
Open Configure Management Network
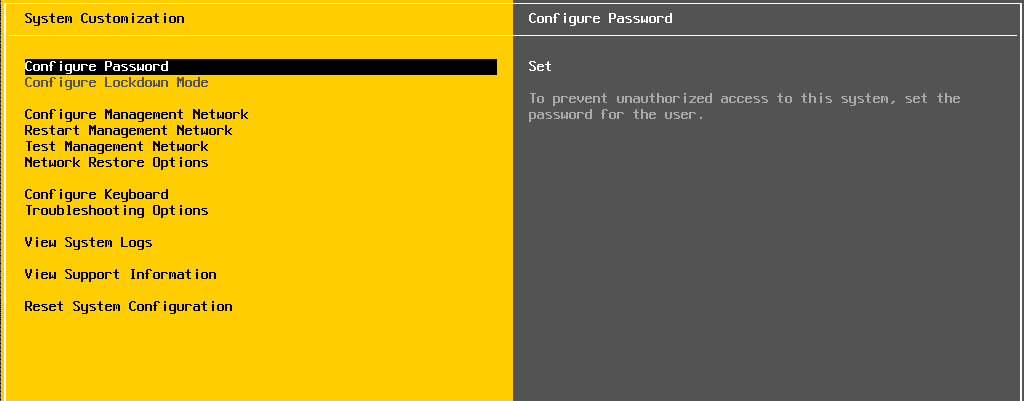pyautogui.click(x=136, y=115)
